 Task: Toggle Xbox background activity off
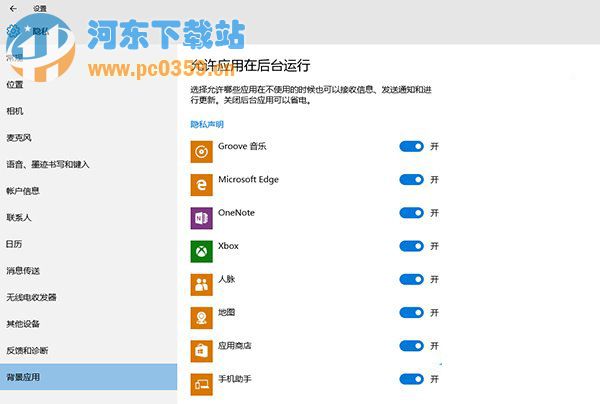click(411, 246)
